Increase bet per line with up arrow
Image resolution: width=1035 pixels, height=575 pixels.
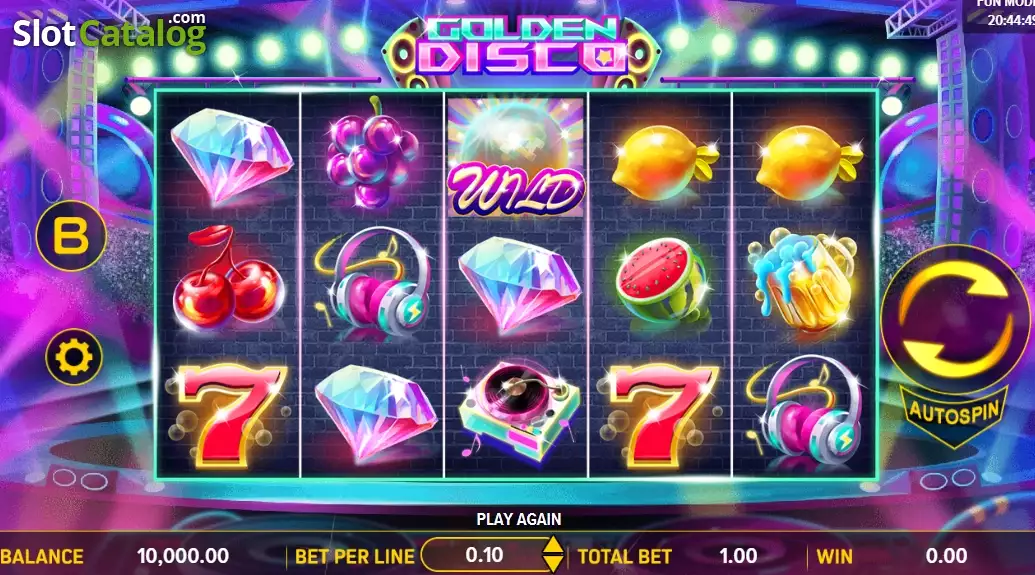tap(552, 545)
